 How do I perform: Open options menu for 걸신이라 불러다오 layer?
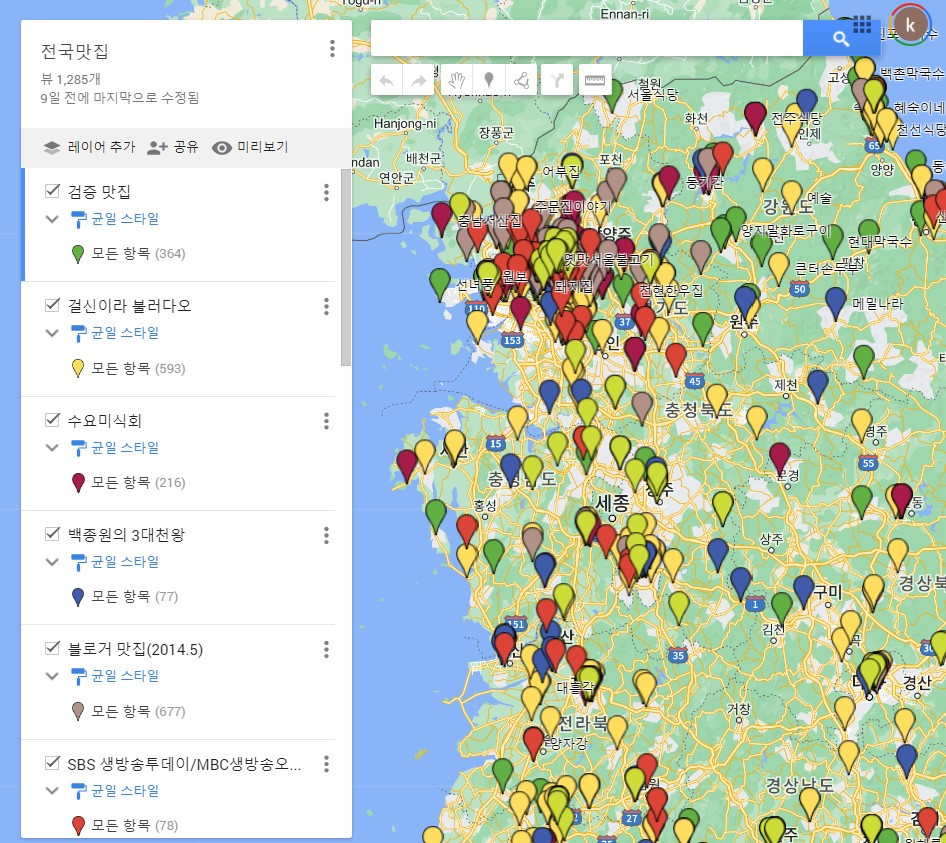326,307
